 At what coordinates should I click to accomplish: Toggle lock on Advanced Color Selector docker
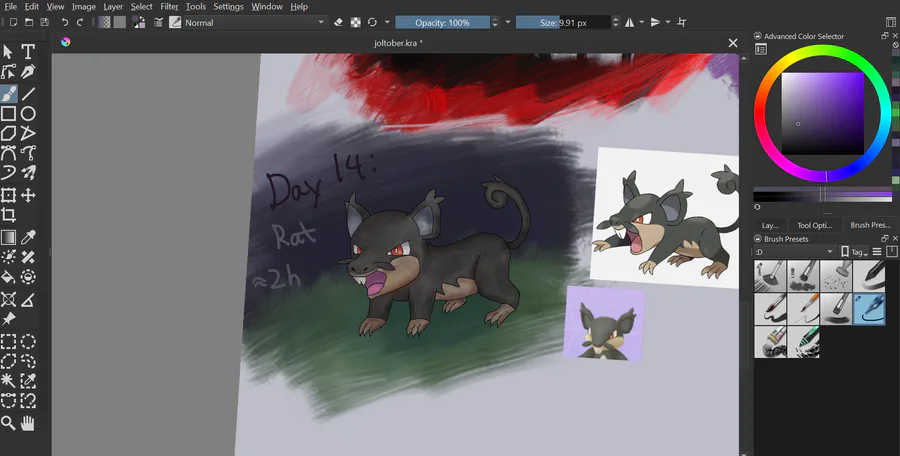click(758, 36)
